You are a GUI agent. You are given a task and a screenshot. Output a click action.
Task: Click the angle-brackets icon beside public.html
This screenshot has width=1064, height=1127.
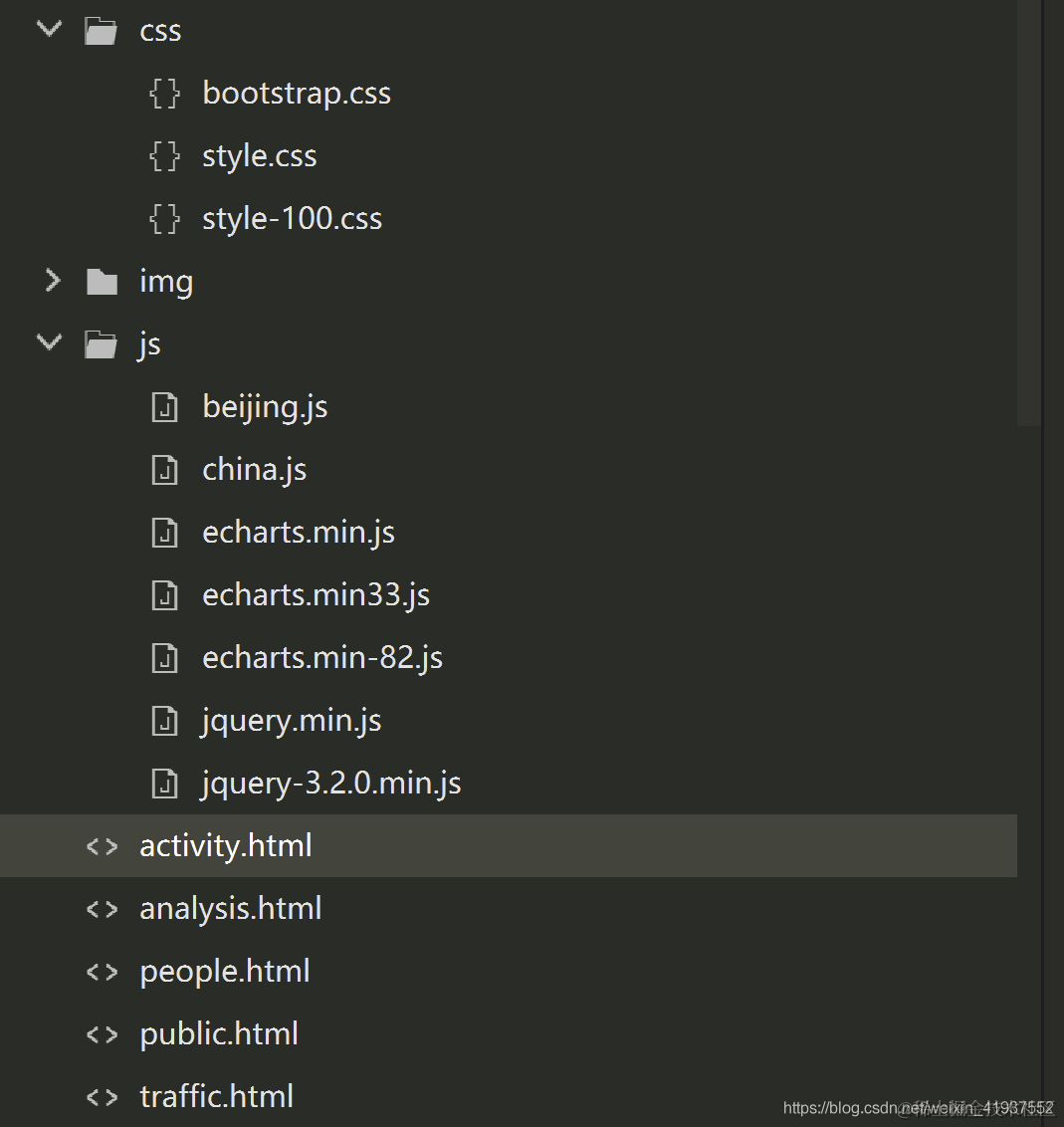tap(102, 1034)
